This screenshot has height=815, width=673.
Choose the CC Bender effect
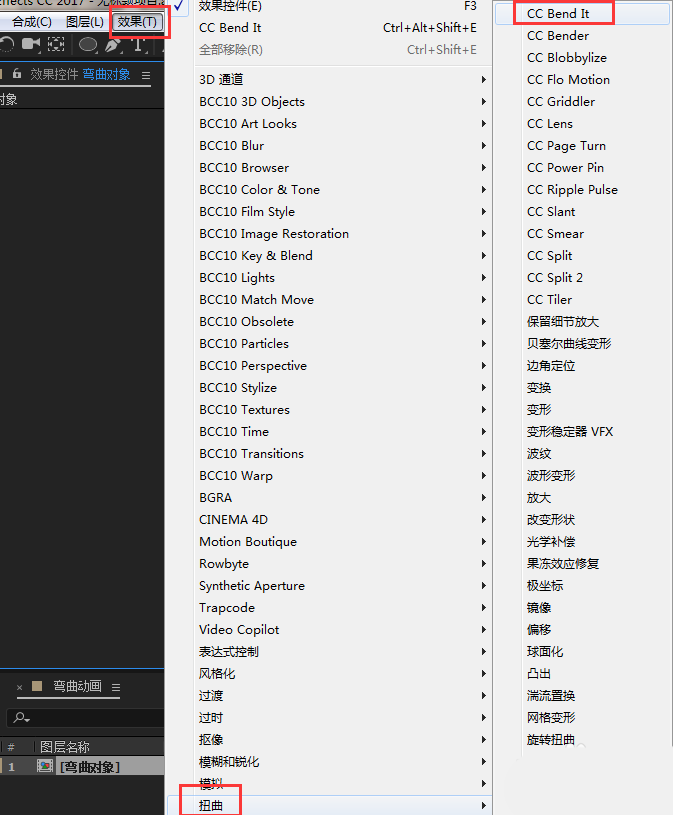[x=558, y=35]
